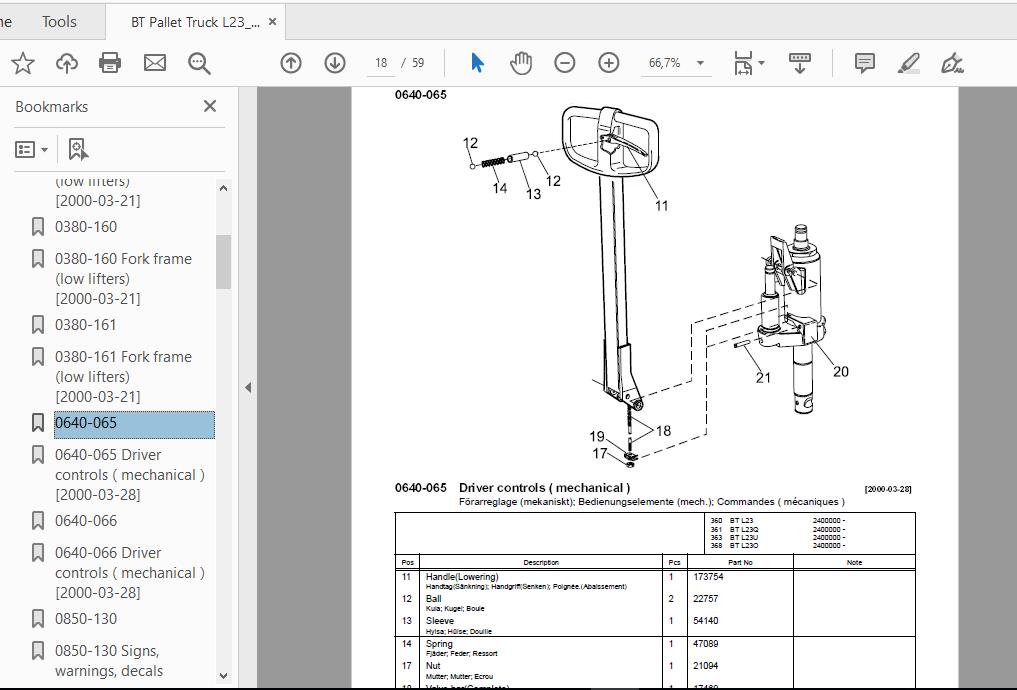Add a comment sticky note

click(865, 63)
